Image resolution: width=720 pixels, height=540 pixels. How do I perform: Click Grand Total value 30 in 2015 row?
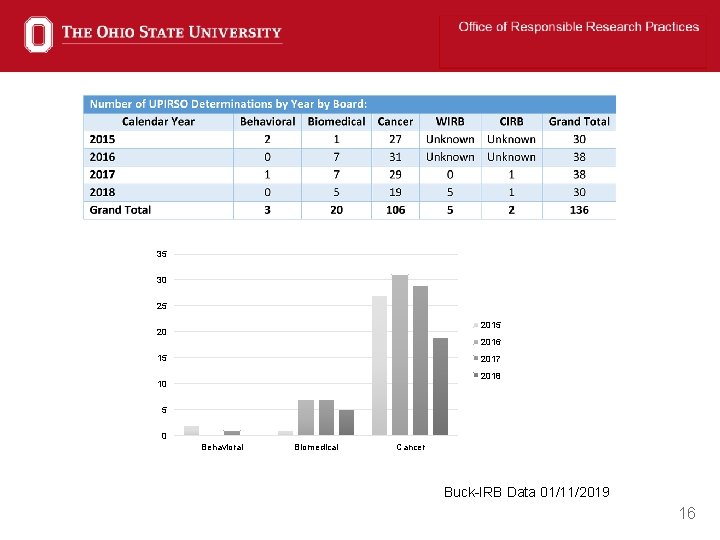(579, 139)
